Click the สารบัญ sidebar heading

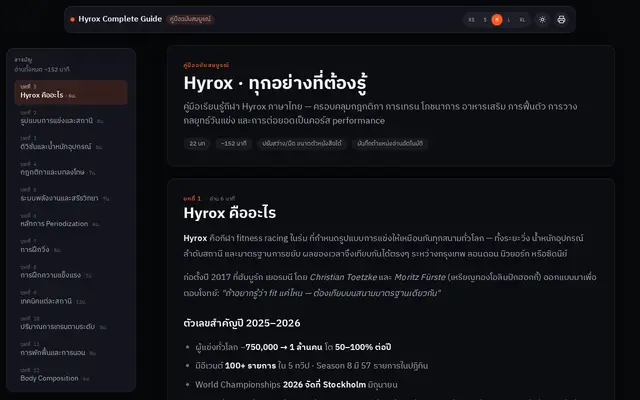[x=23, y=60]
